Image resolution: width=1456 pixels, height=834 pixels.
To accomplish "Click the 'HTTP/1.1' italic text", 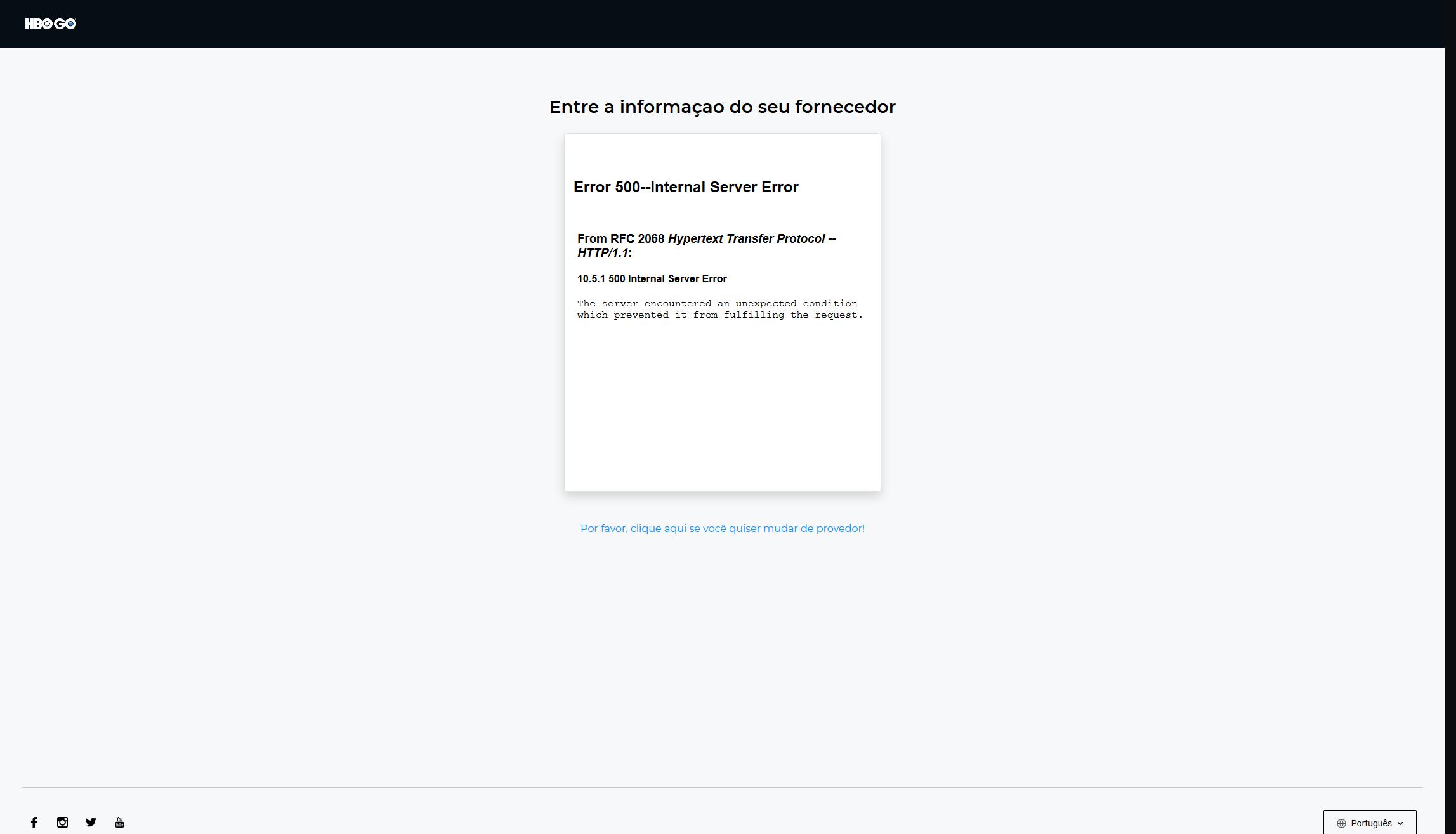I will [x=602, y=253].
